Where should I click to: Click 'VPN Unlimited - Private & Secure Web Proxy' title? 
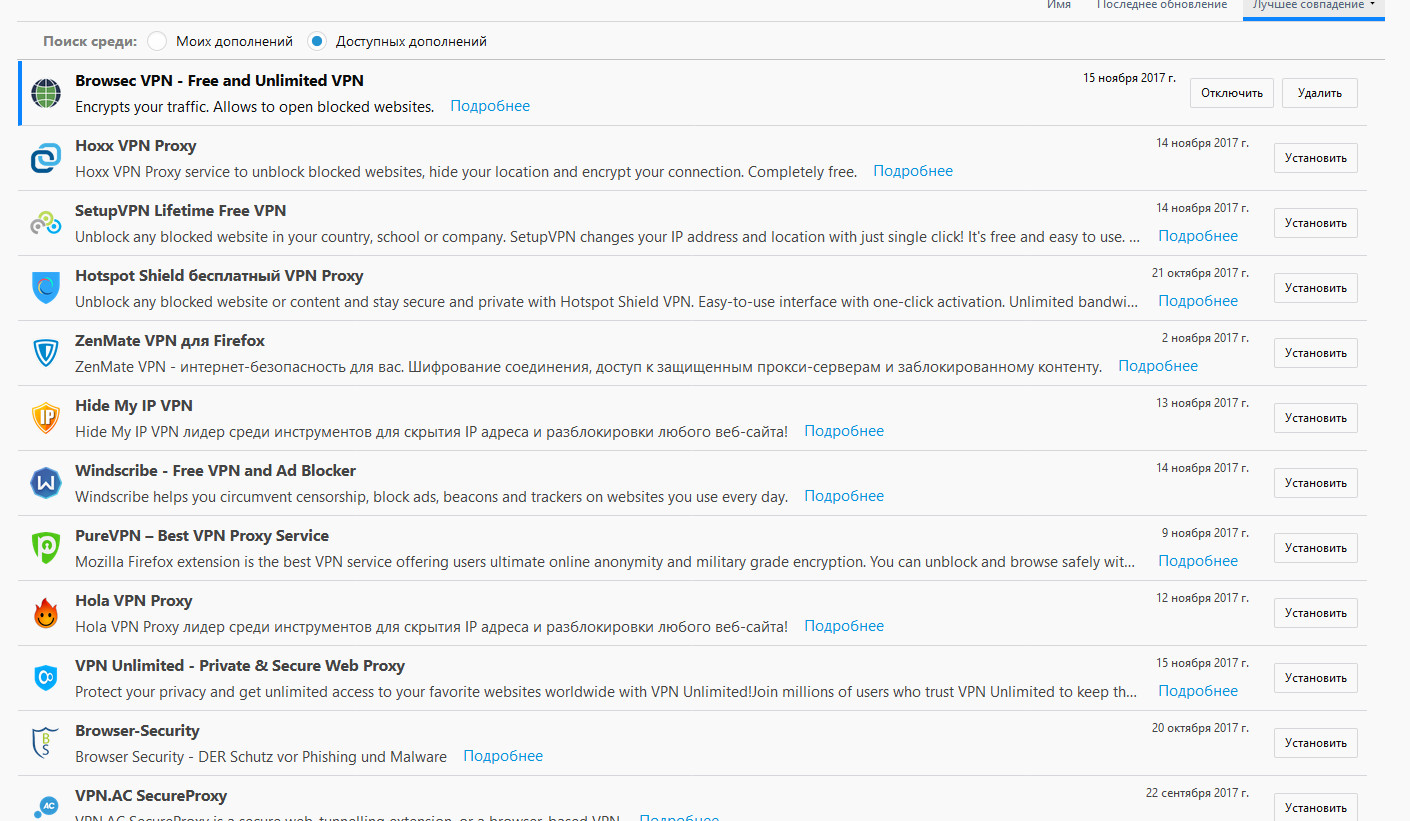[x=240, y=665]
